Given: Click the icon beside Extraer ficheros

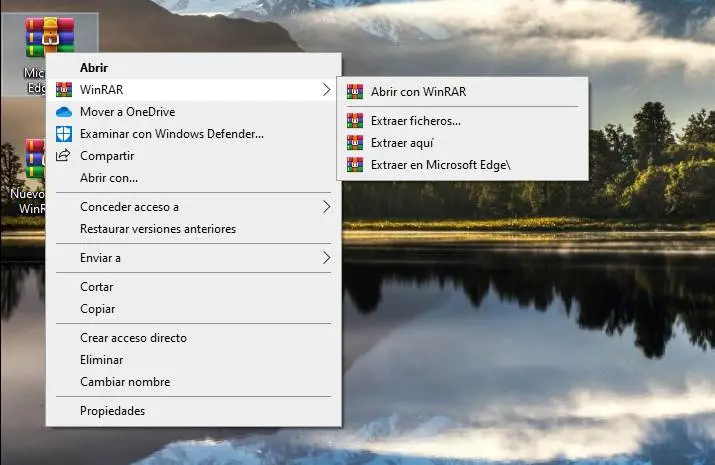Looking at the screenshot, I should [355, 121].
